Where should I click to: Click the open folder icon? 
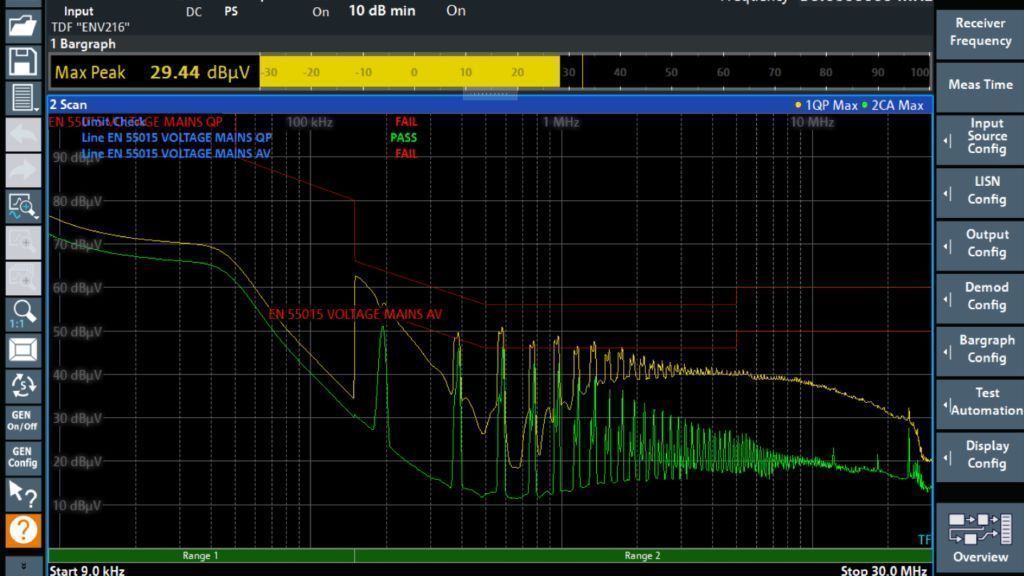[x=22, y=25]
